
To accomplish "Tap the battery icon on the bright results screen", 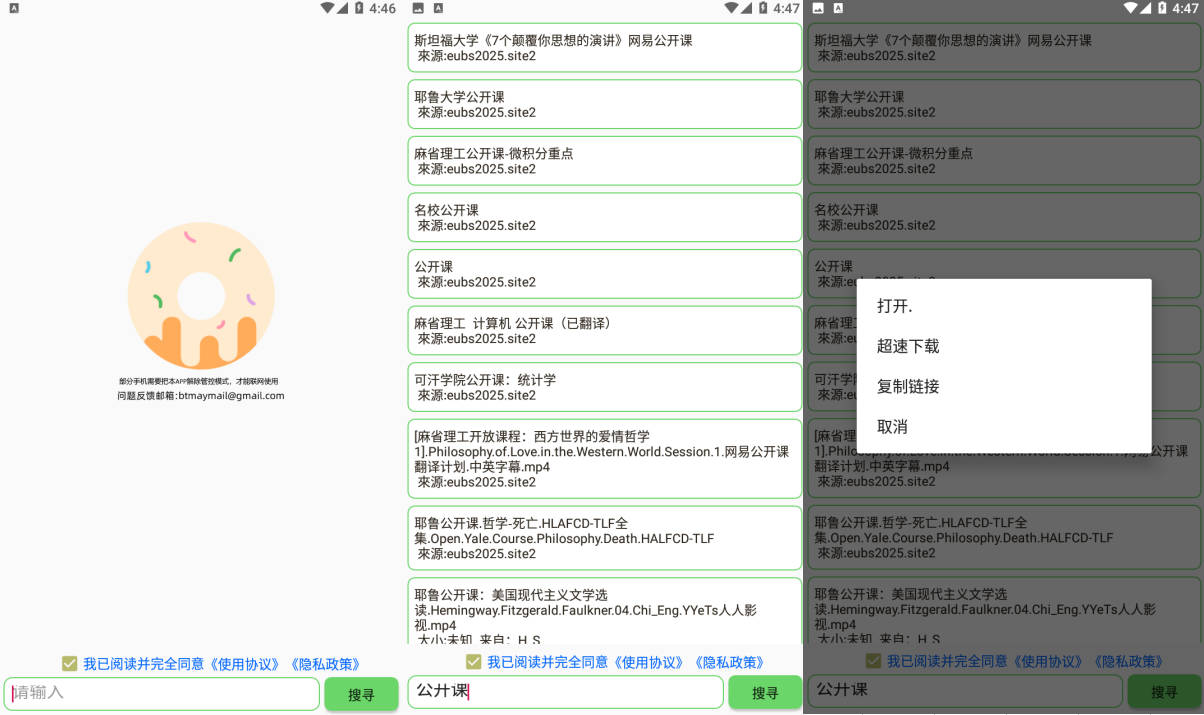I will coord(762,8).
